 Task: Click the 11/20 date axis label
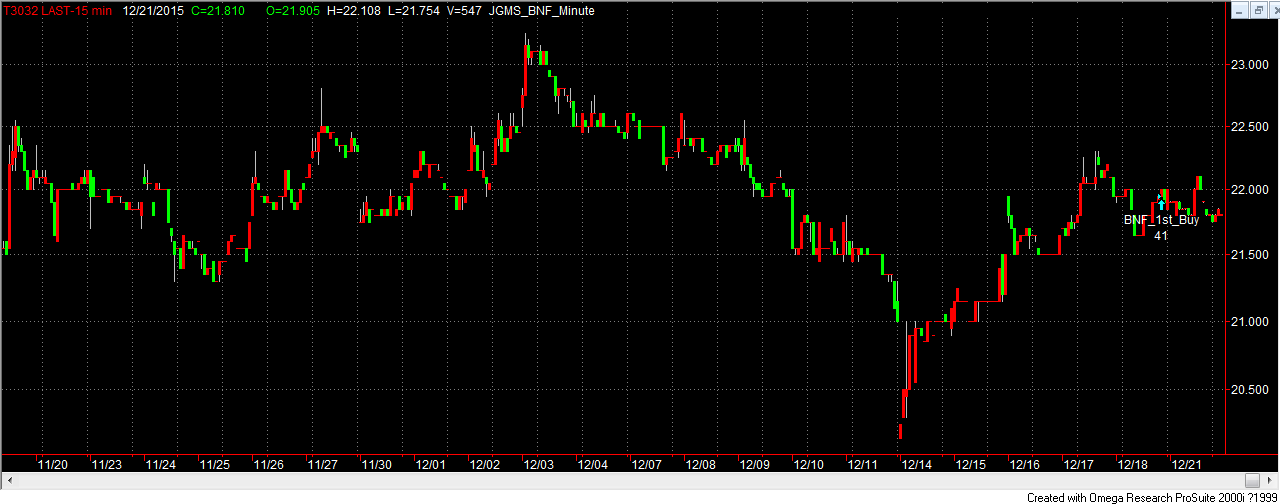point(53,464)
